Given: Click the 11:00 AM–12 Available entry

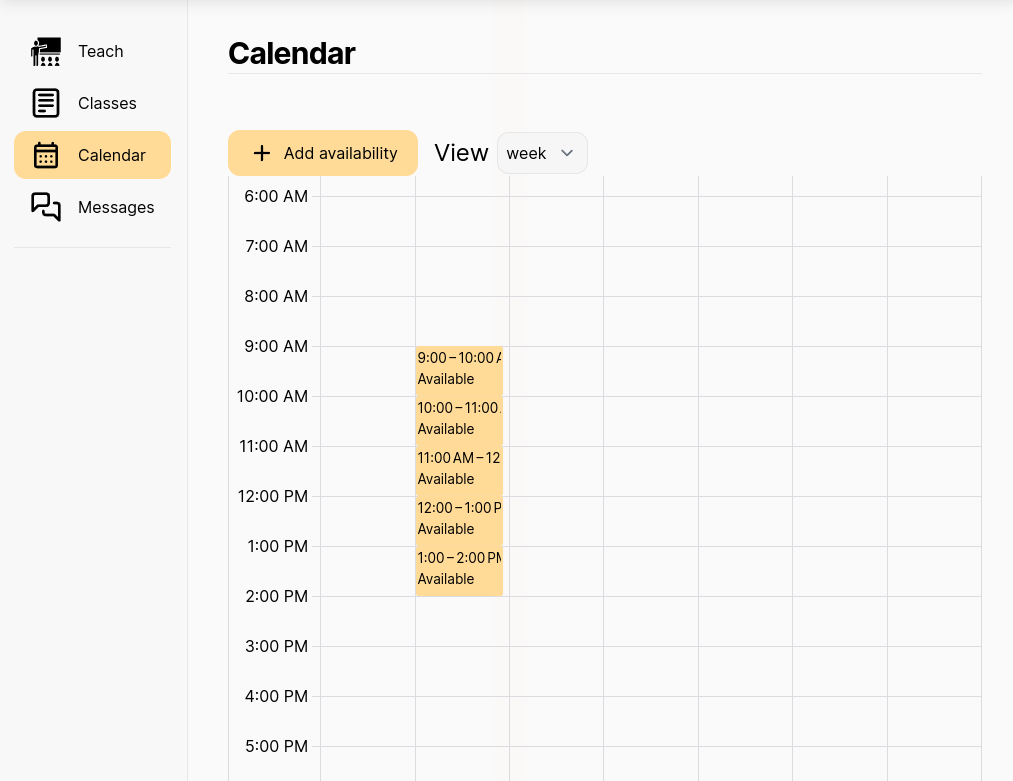Looking at the screenshot, I should point(458,468).
